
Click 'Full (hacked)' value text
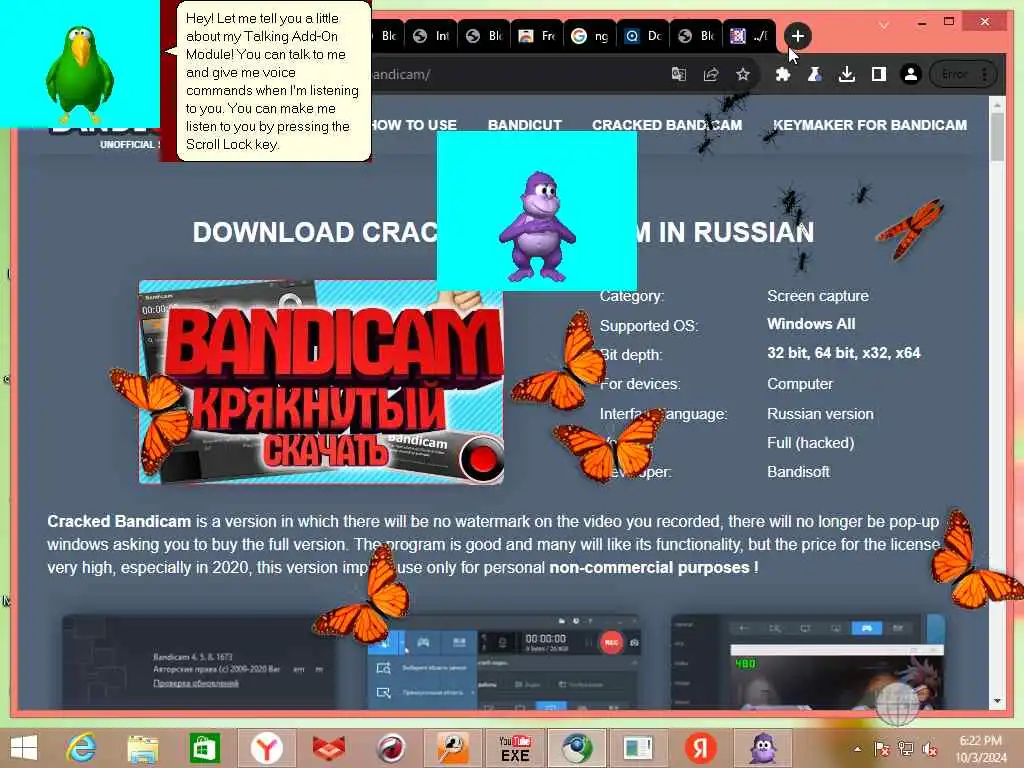tap(810, 443)
